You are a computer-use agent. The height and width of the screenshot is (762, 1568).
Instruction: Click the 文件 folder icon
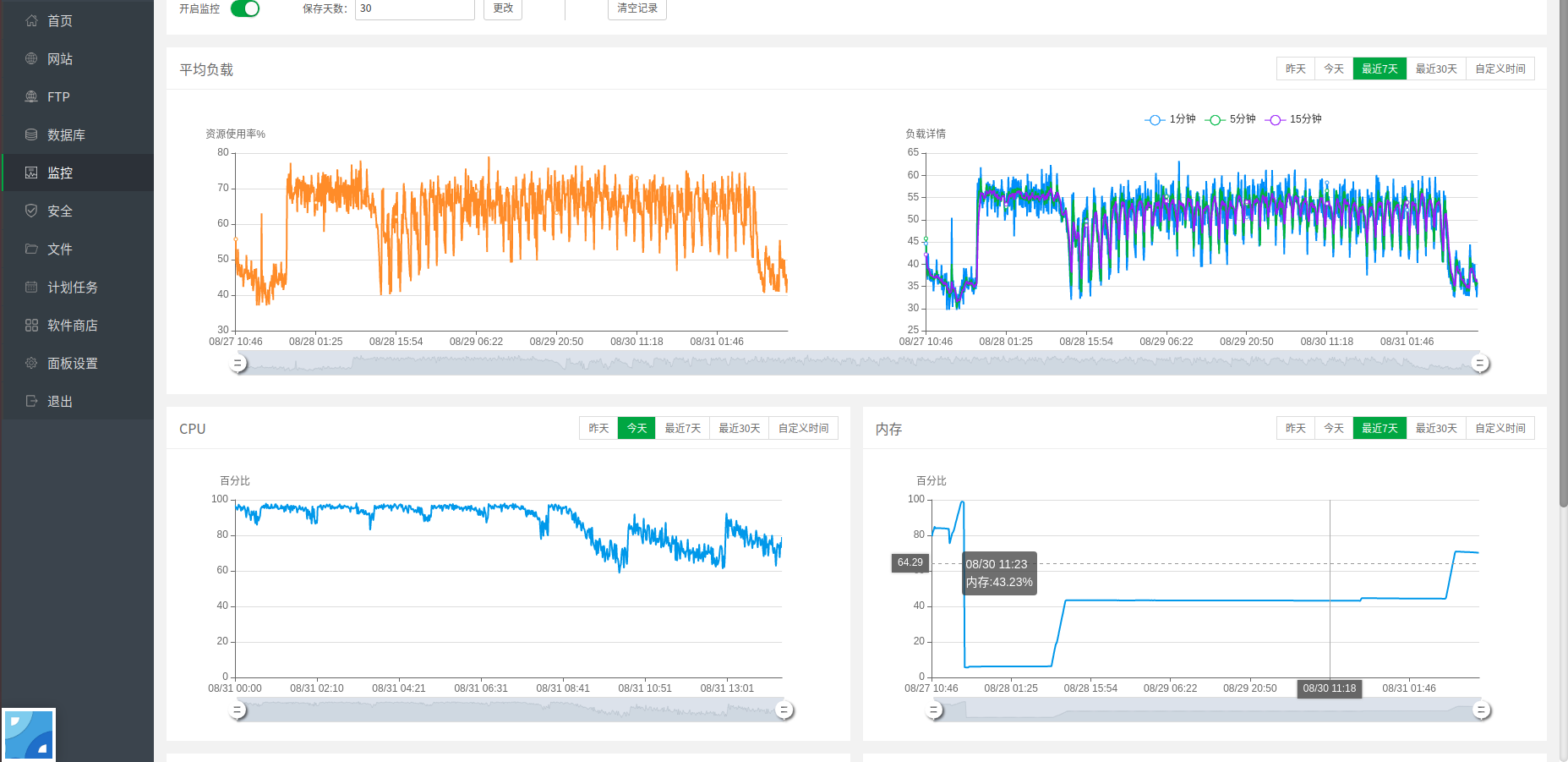[x=31, y=249]
